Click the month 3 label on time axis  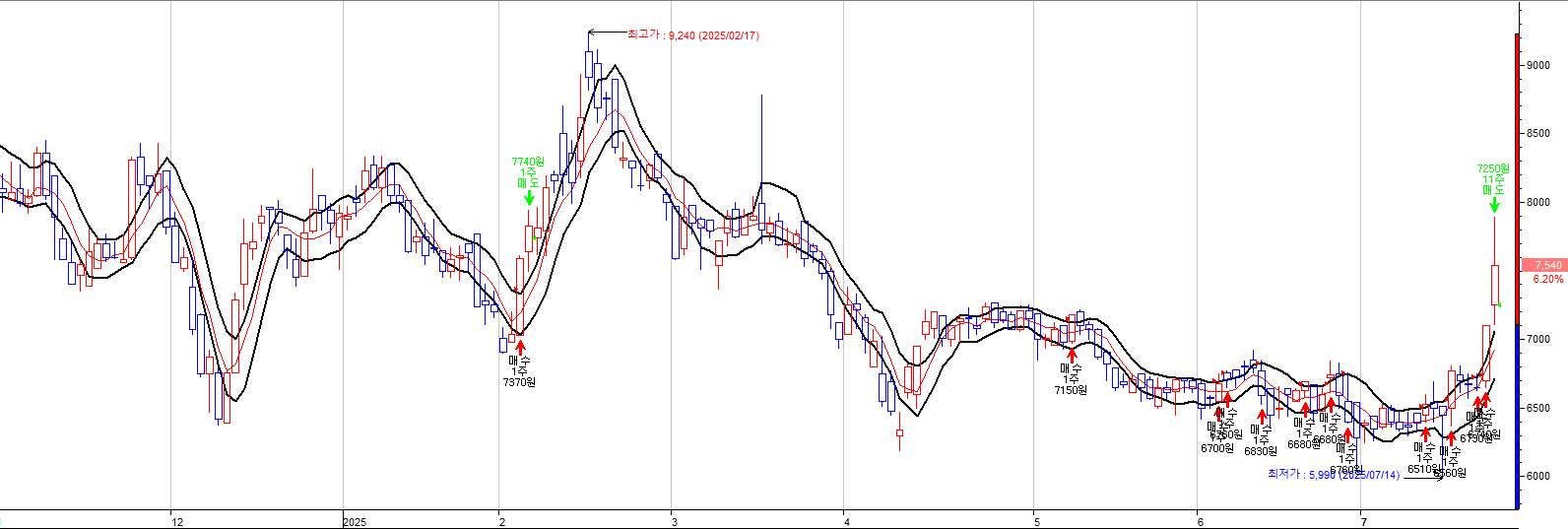click(675, 521)
